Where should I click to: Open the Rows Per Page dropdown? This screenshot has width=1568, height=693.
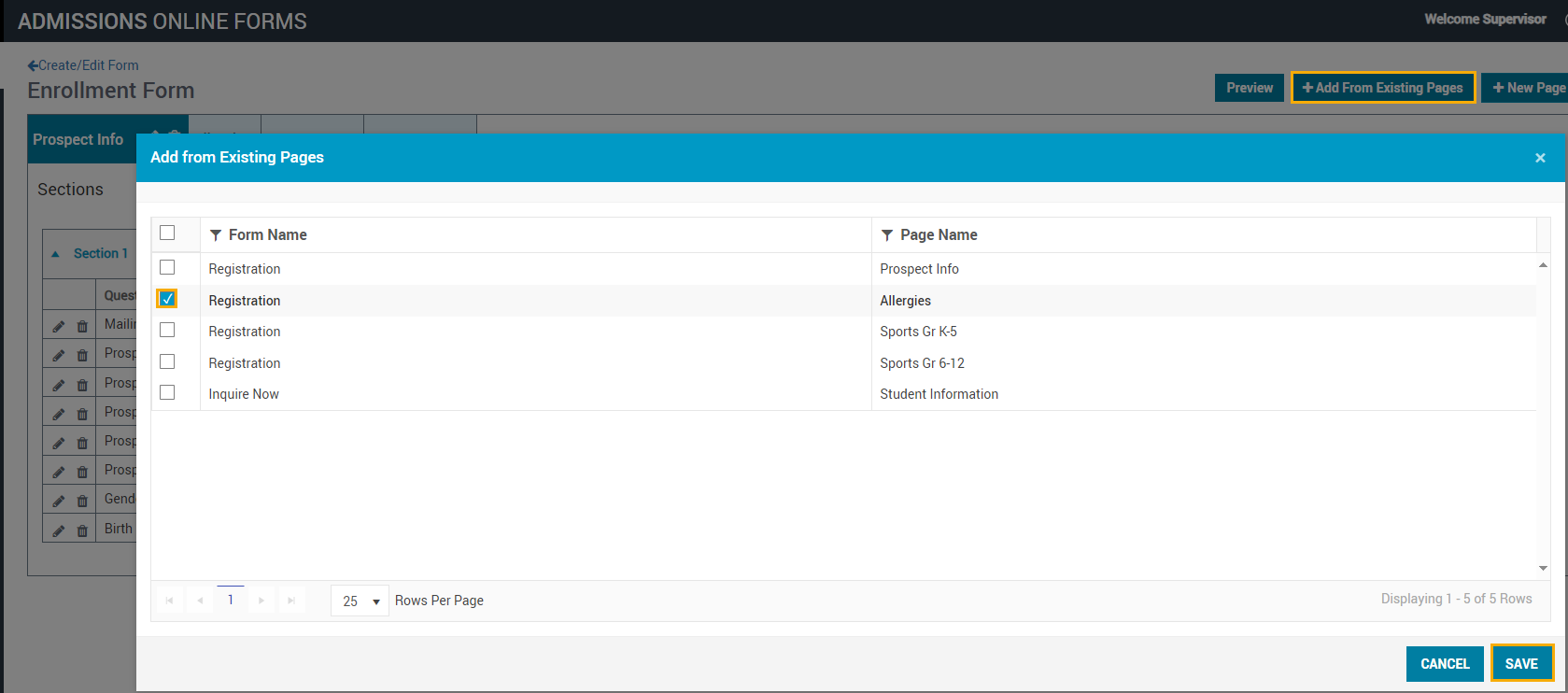pyautogui.click(x=360, y=601)
